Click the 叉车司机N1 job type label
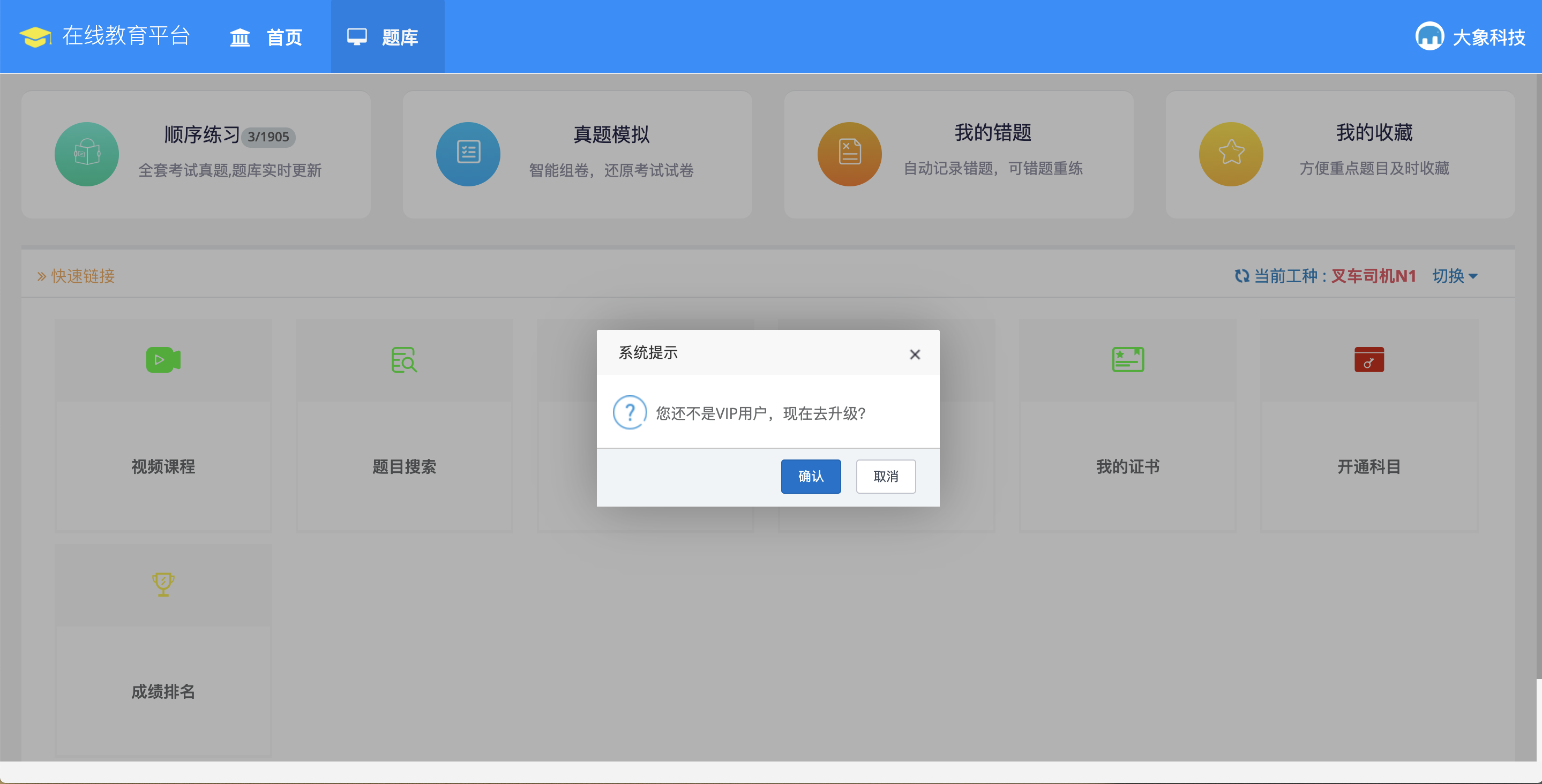Viewport: 1542px width, 784px height. (1373, 276)
